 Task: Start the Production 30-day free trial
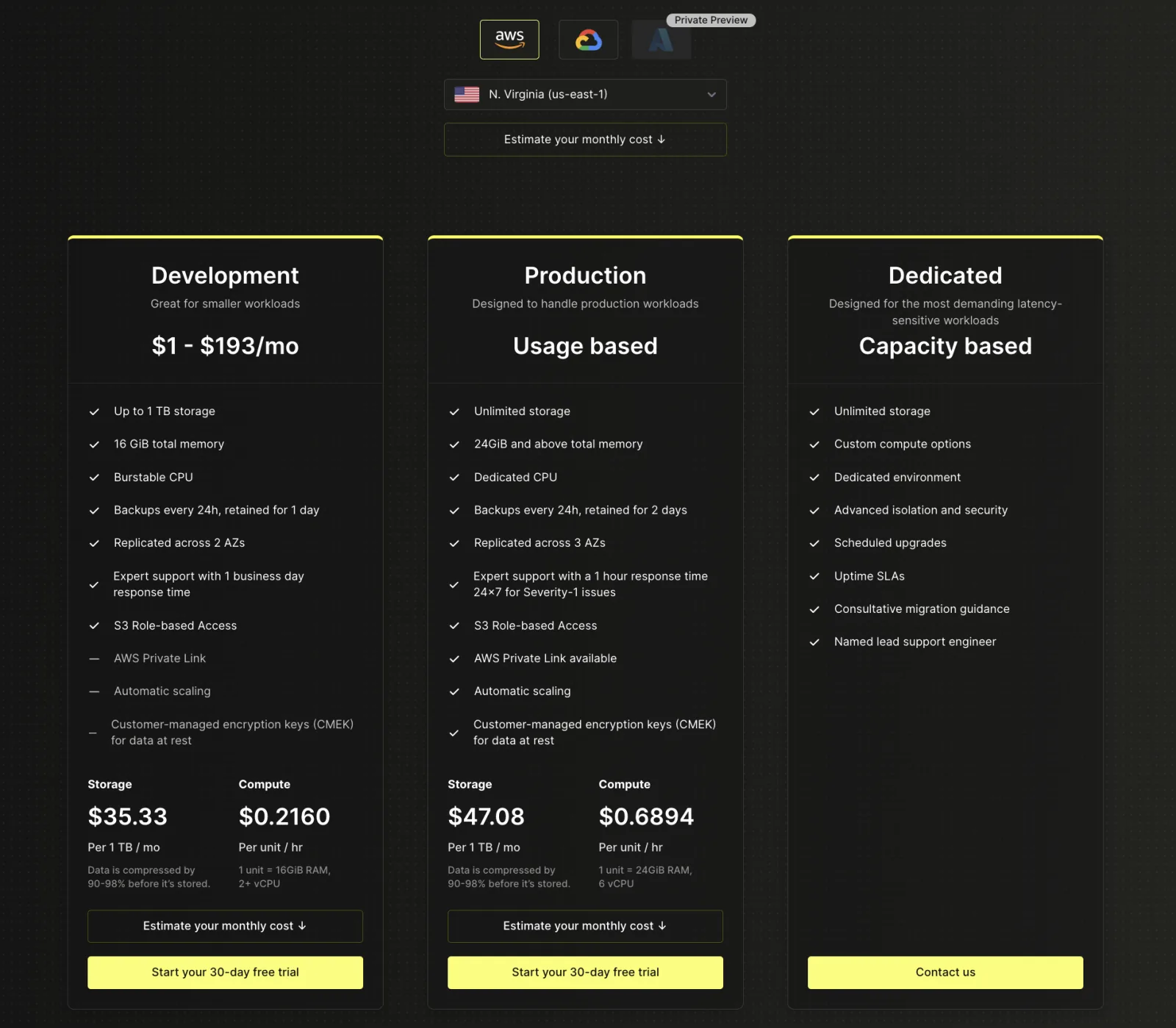pos(585,973)
